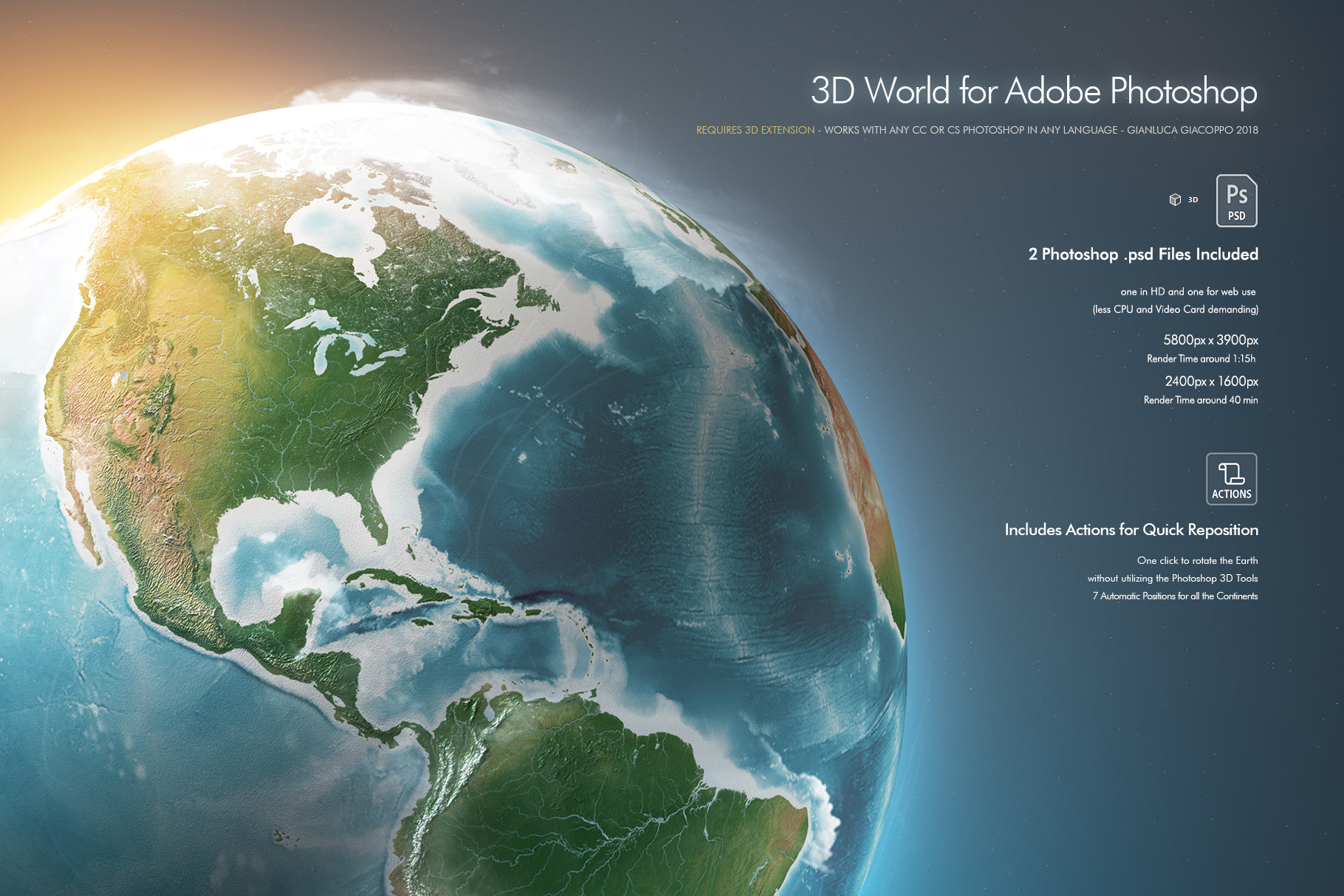This screenshot has height=896, width=1344.
Task: Click the "one in HD and one for web use" line
Action: click(x=1187, y=292)
